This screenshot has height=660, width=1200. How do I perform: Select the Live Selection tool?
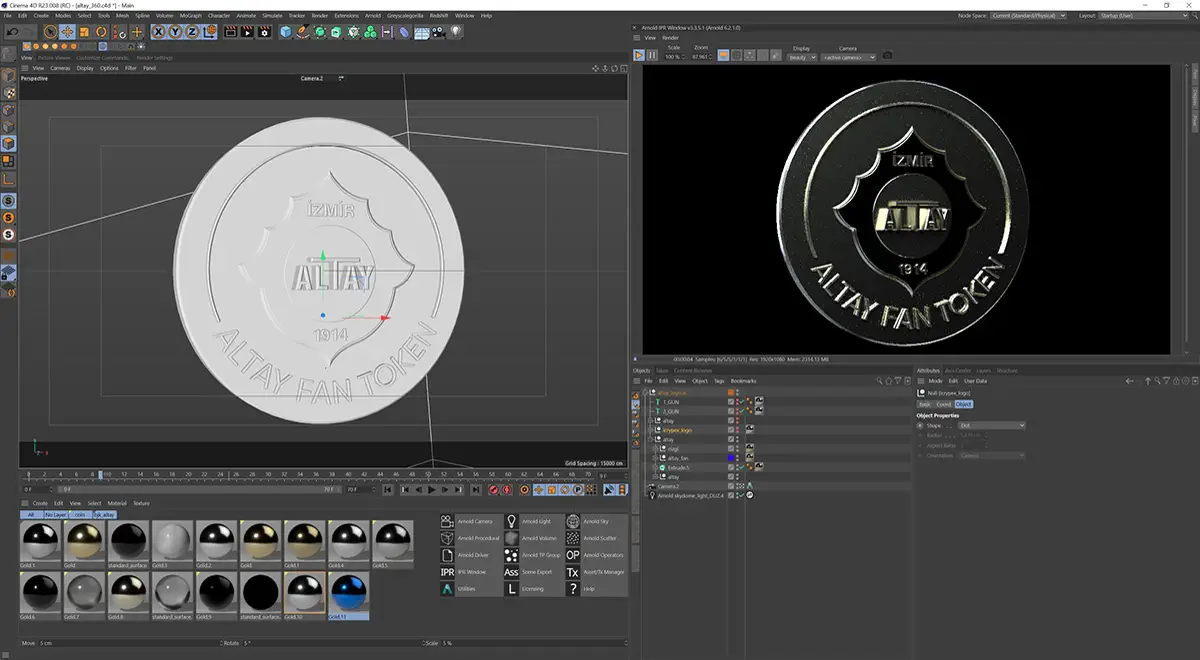pyautogui.click(x=51, y=32)
